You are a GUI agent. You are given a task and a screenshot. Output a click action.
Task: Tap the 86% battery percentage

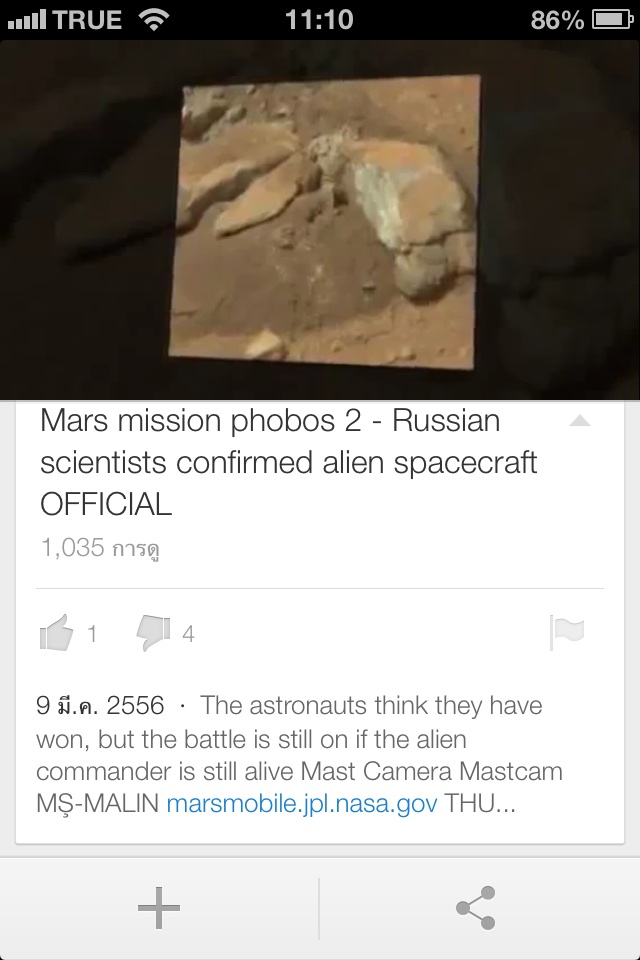557,20
